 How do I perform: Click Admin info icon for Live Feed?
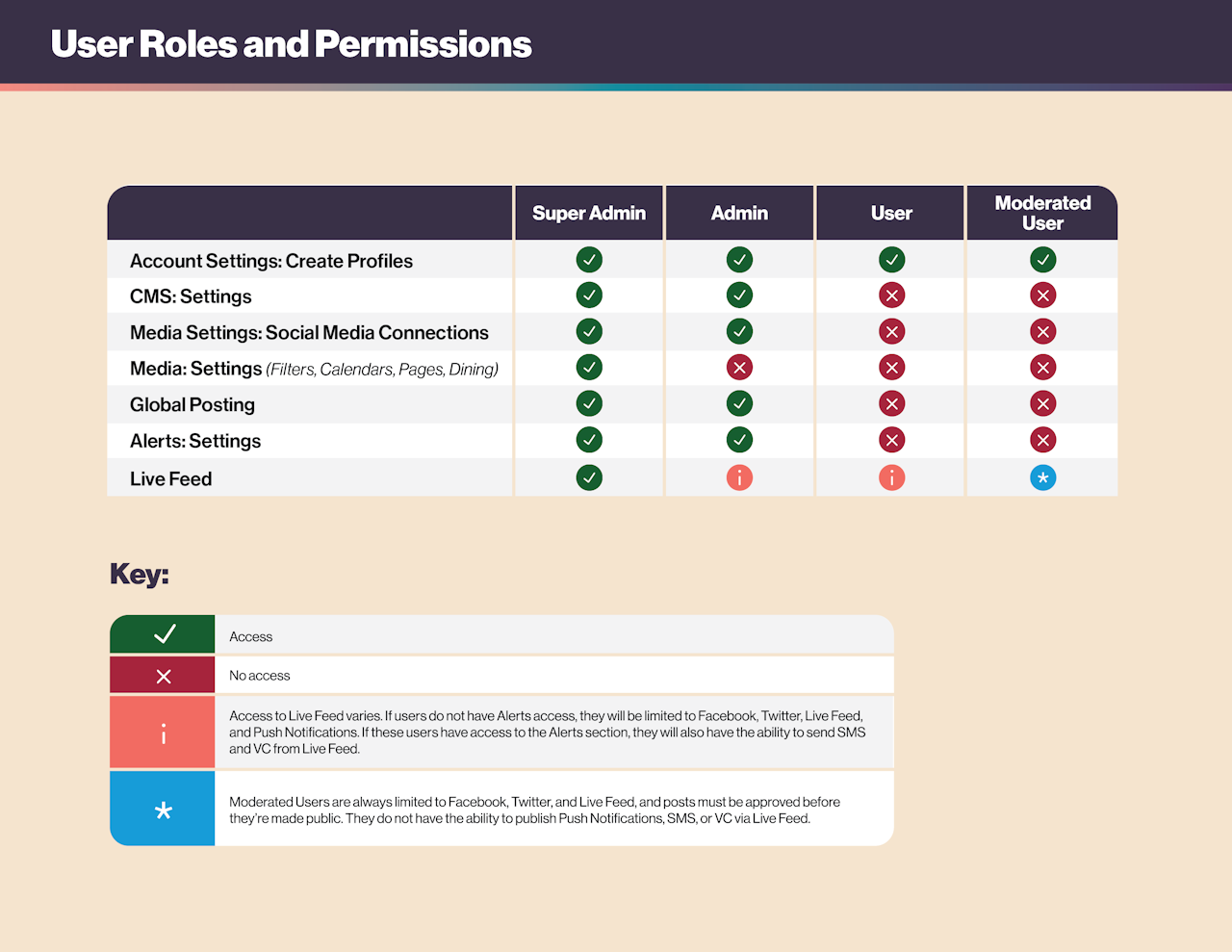(739, 477)
